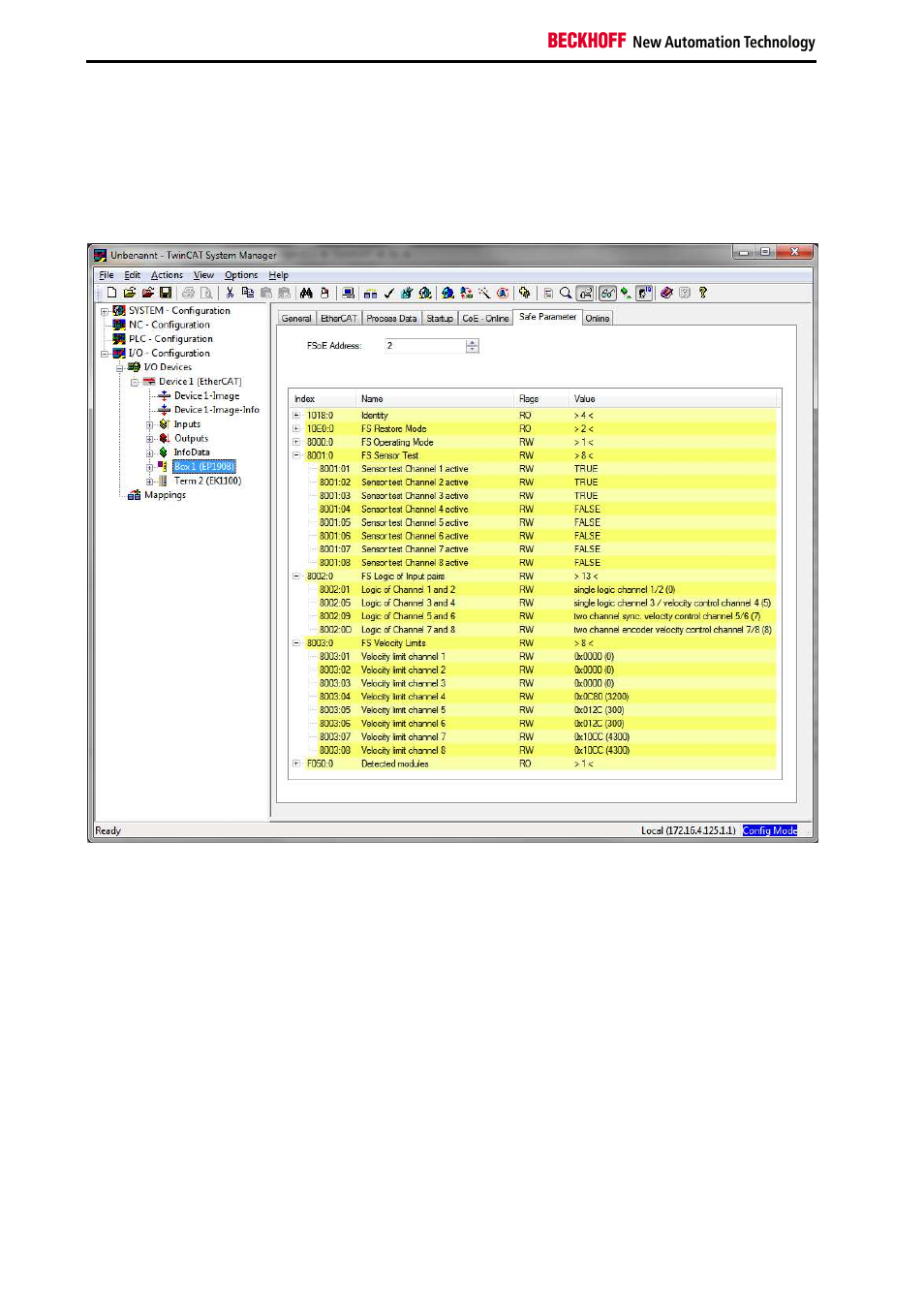This screenshot has width=924, height=1309.
Task: Click the question mark Help icon
Action: (703, 293)
